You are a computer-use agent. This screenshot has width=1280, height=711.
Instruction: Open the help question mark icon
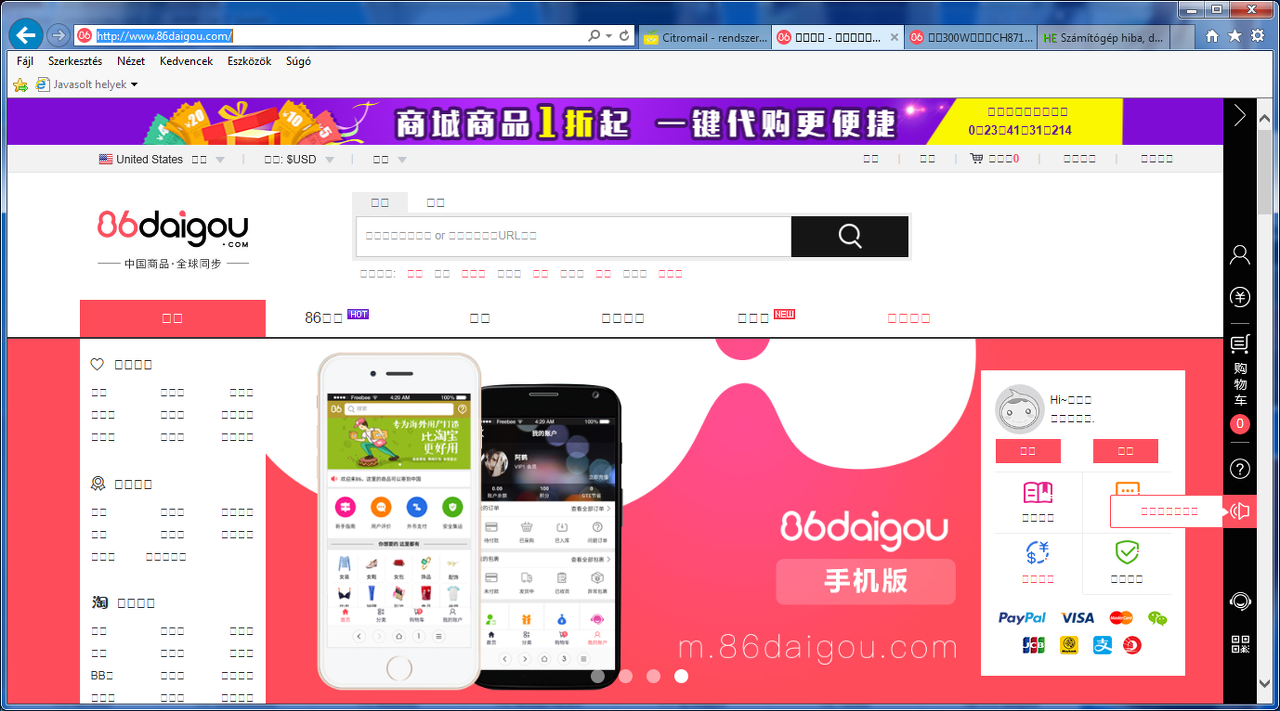(1240, 468)
